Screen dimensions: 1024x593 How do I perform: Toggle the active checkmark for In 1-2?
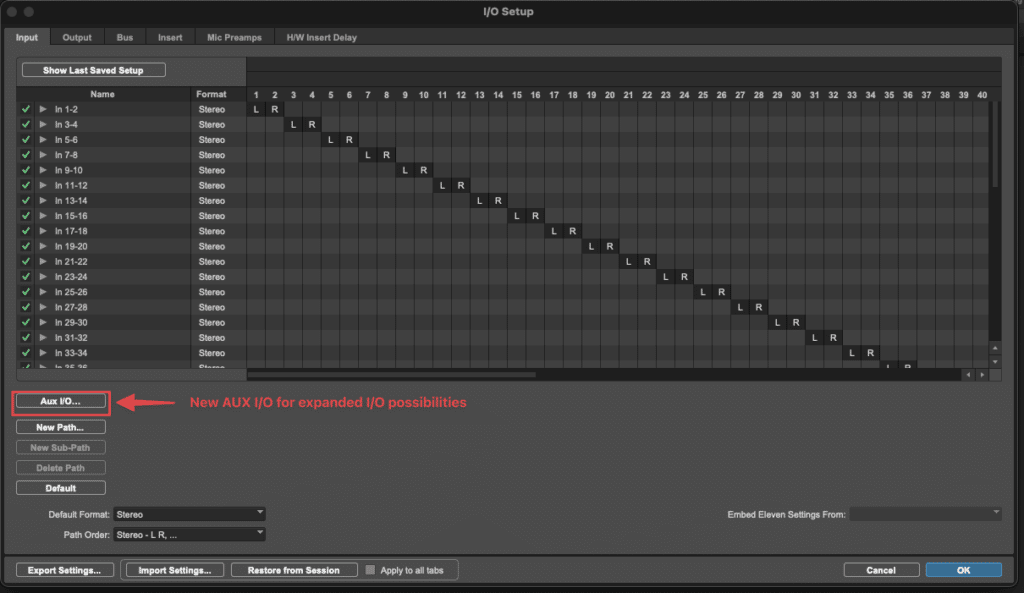26,109
